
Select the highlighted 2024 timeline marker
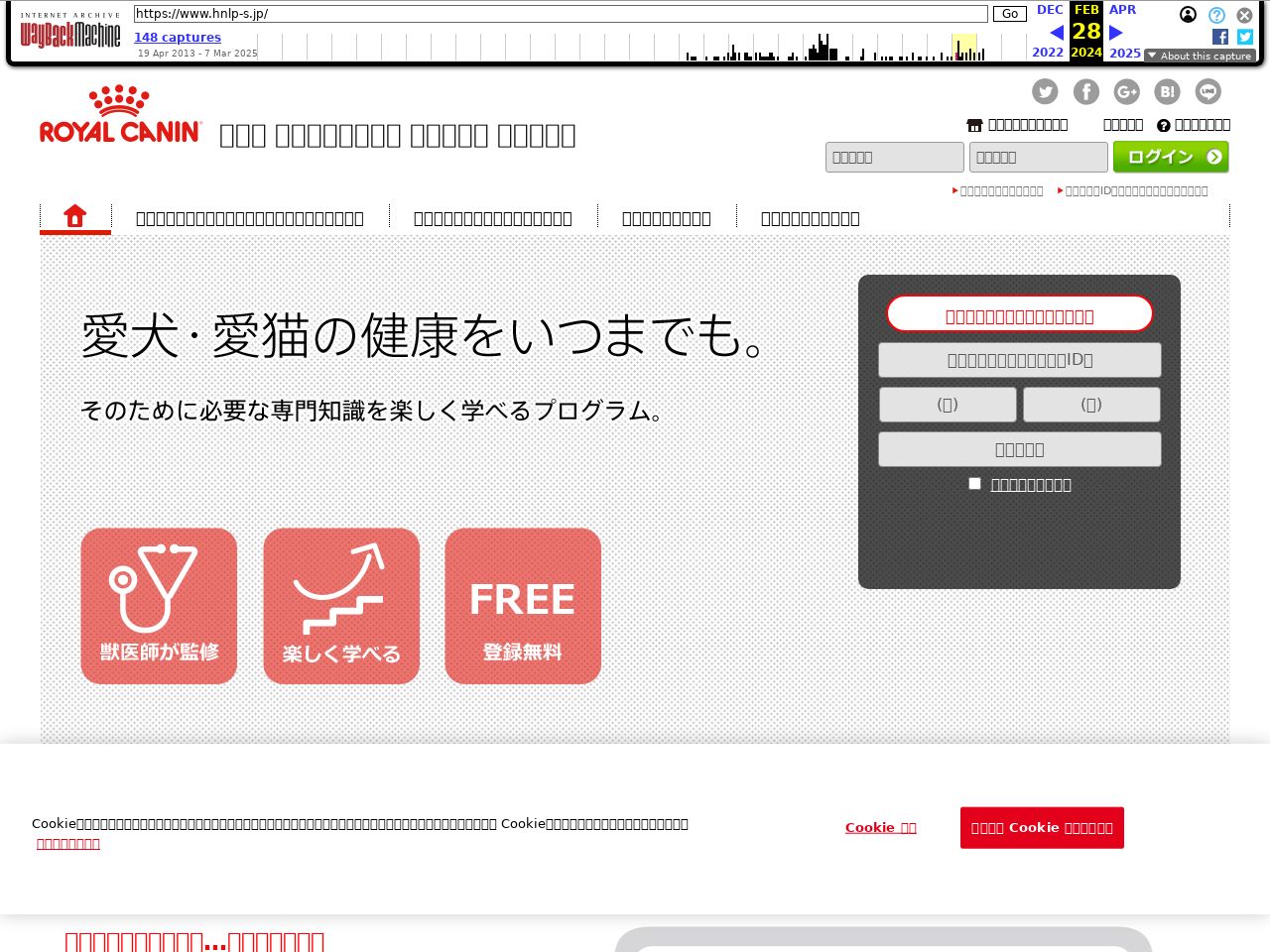pyautogui.click(x=963, y=48)
